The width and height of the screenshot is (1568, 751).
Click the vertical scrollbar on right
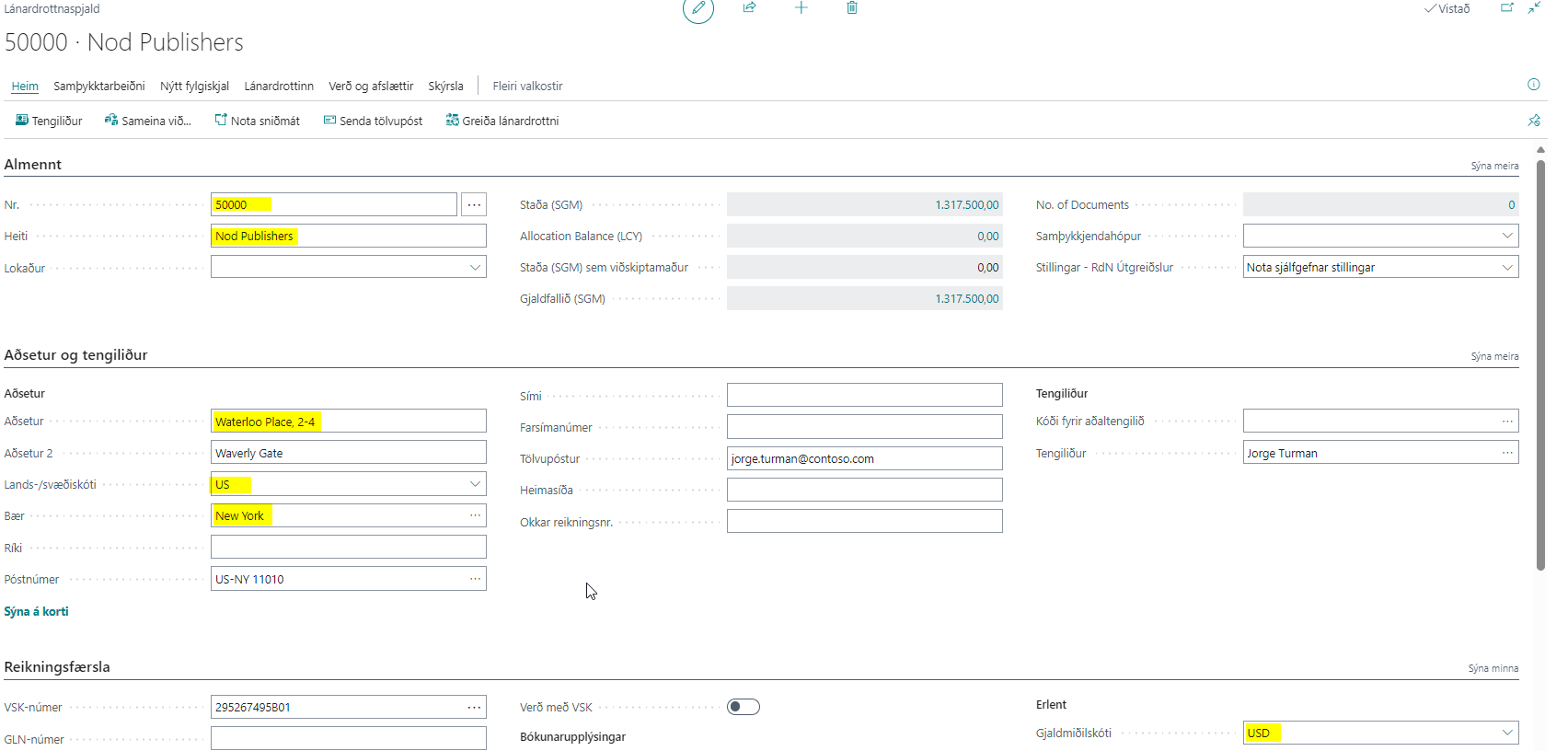[x=1540, y=368]
